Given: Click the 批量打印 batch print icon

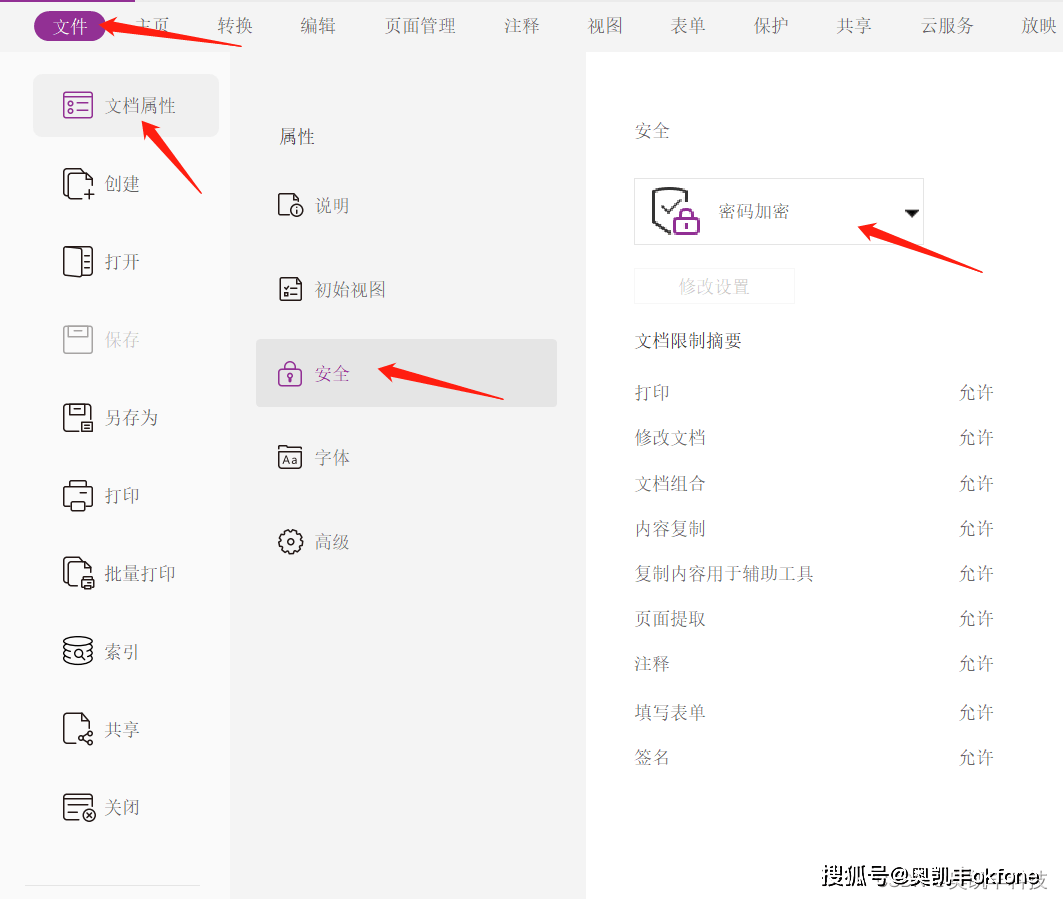Looking at the screenshot, I should pyautogui.click(x=78, y=574).
